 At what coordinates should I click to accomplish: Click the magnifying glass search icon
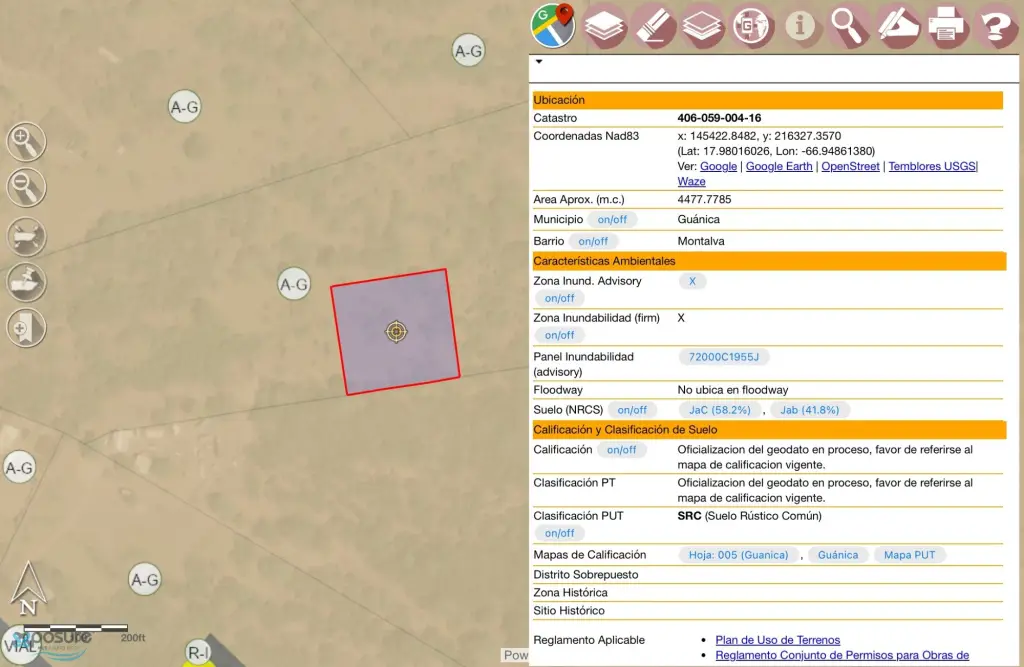point(848,25)
